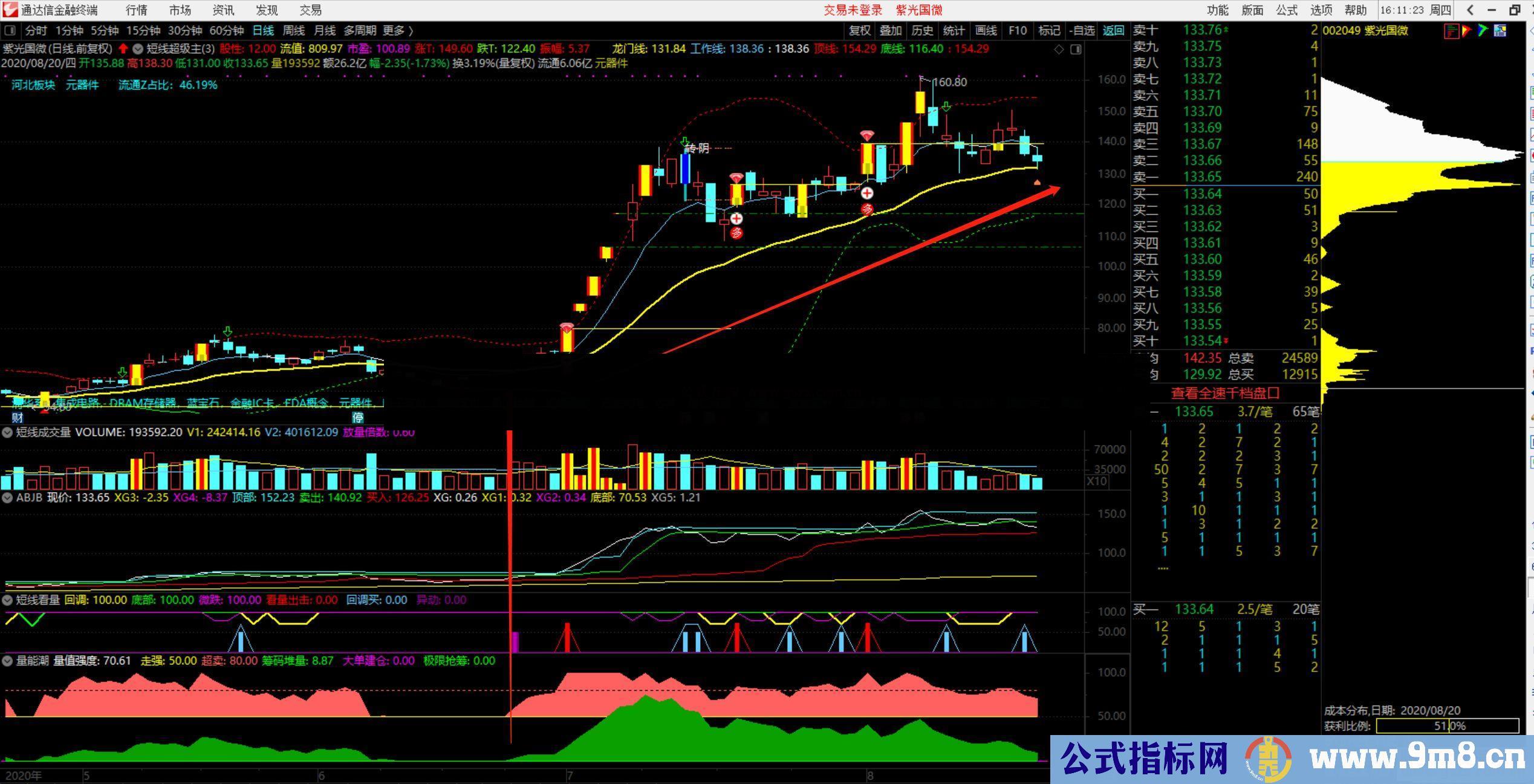
Task: Click the 返回 button
Action: (x=1113, y=31)
